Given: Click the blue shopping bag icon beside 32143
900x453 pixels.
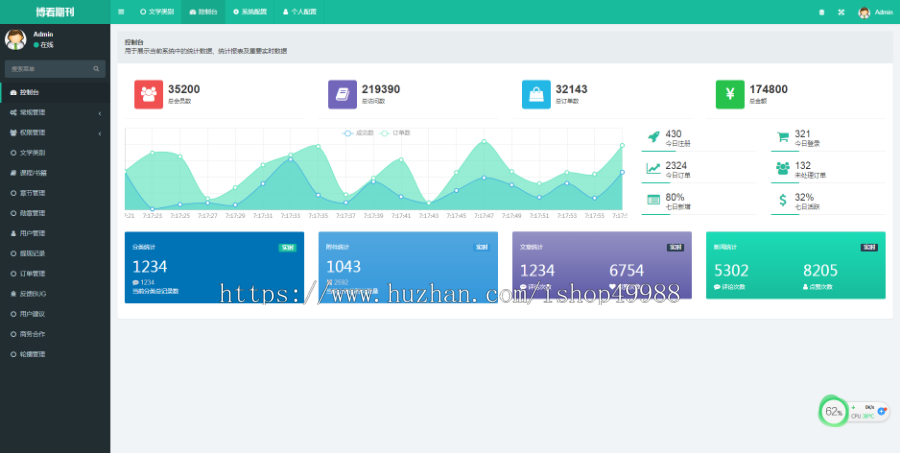Looking at the screenshot, I should [x=536, y=94].
